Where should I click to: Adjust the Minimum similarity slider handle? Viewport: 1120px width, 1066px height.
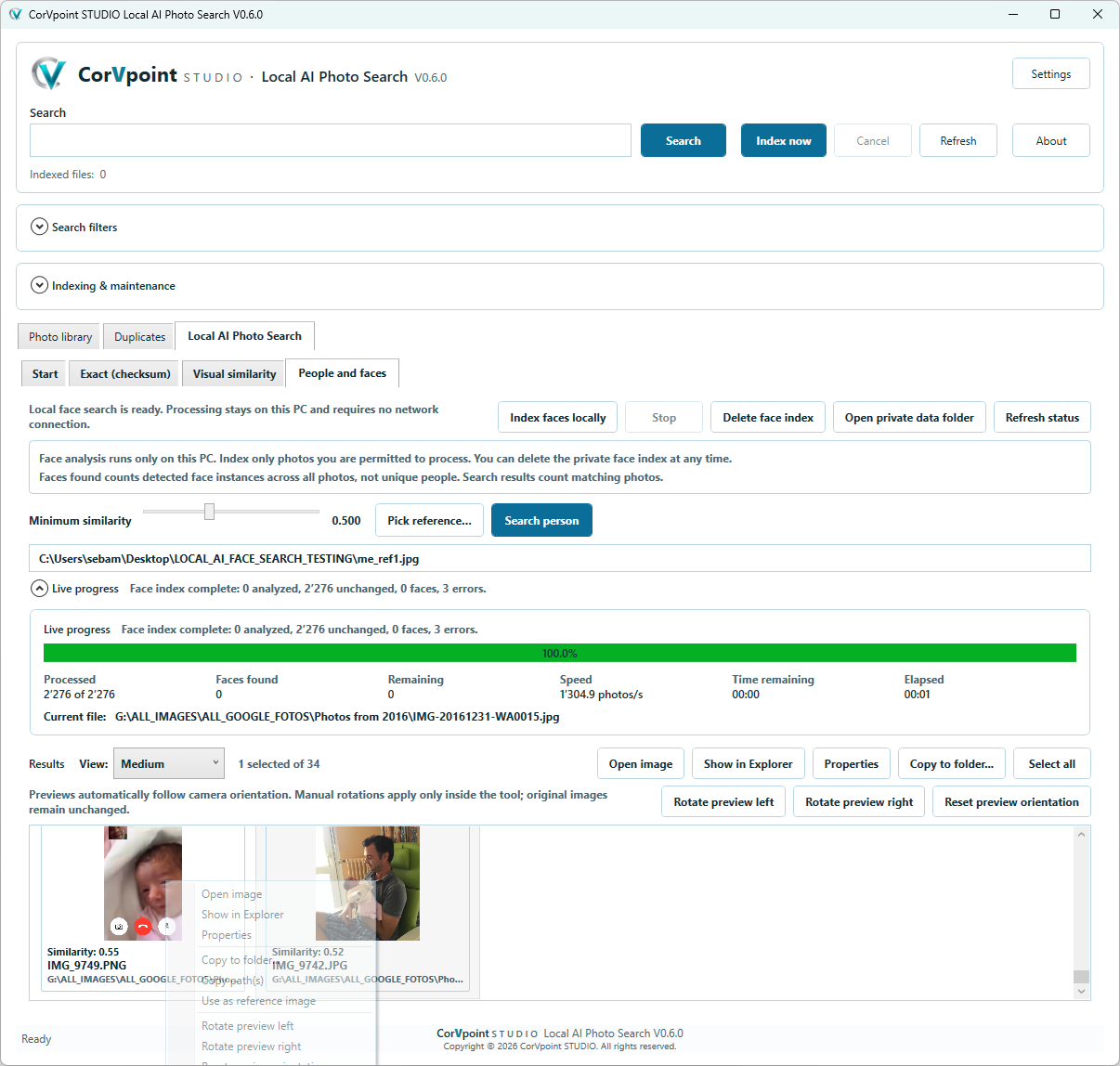click(209, 512)
